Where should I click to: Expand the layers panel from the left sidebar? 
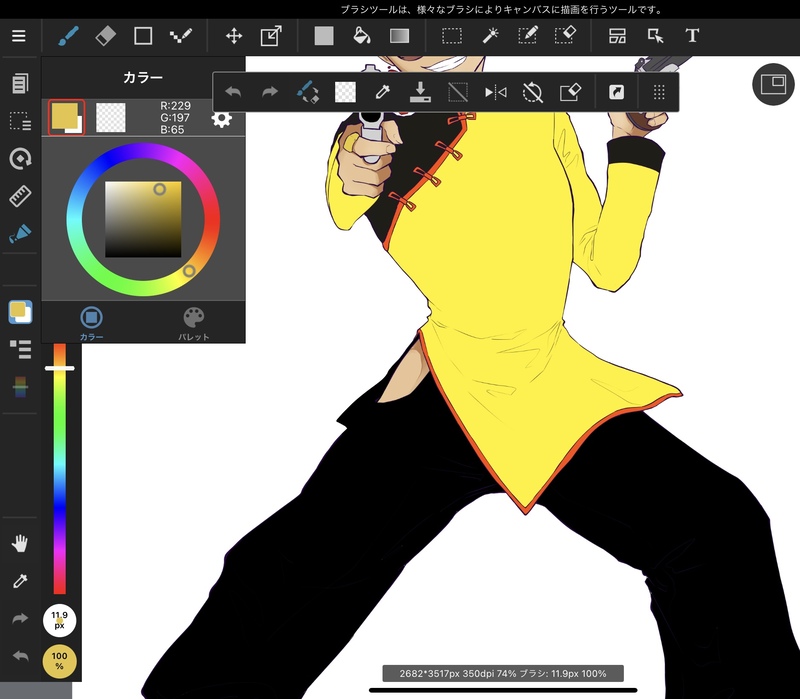pyautogui.click(x=20, y=349)
